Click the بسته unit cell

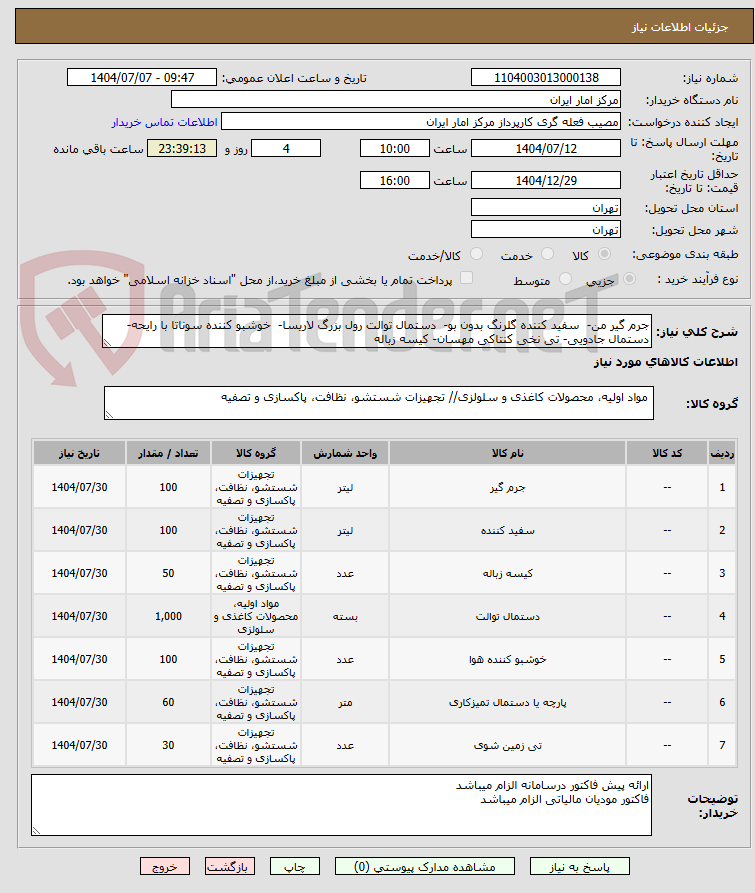coord(344,616)
